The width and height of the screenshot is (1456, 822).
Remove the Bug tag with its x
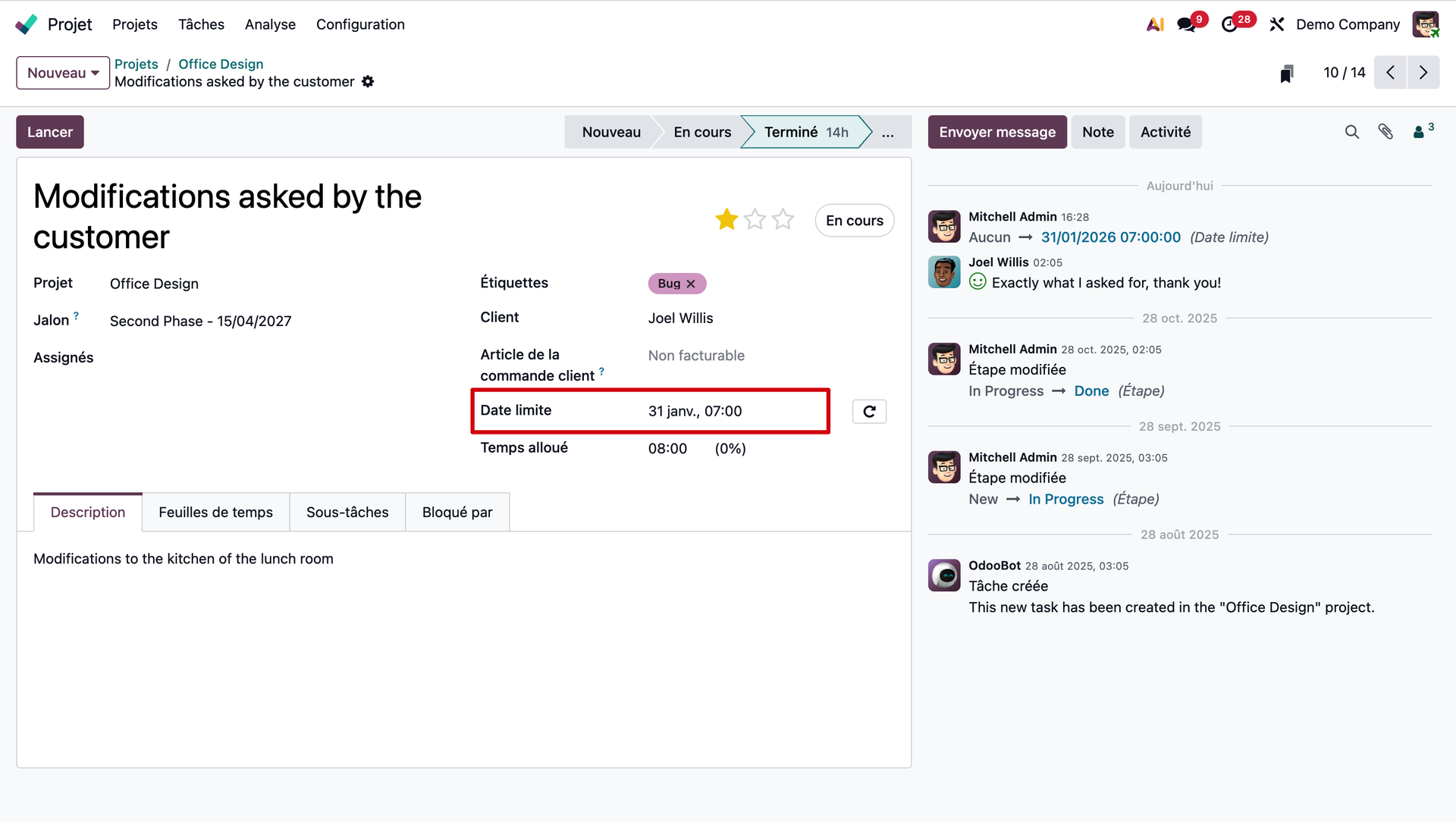[691, 284]
